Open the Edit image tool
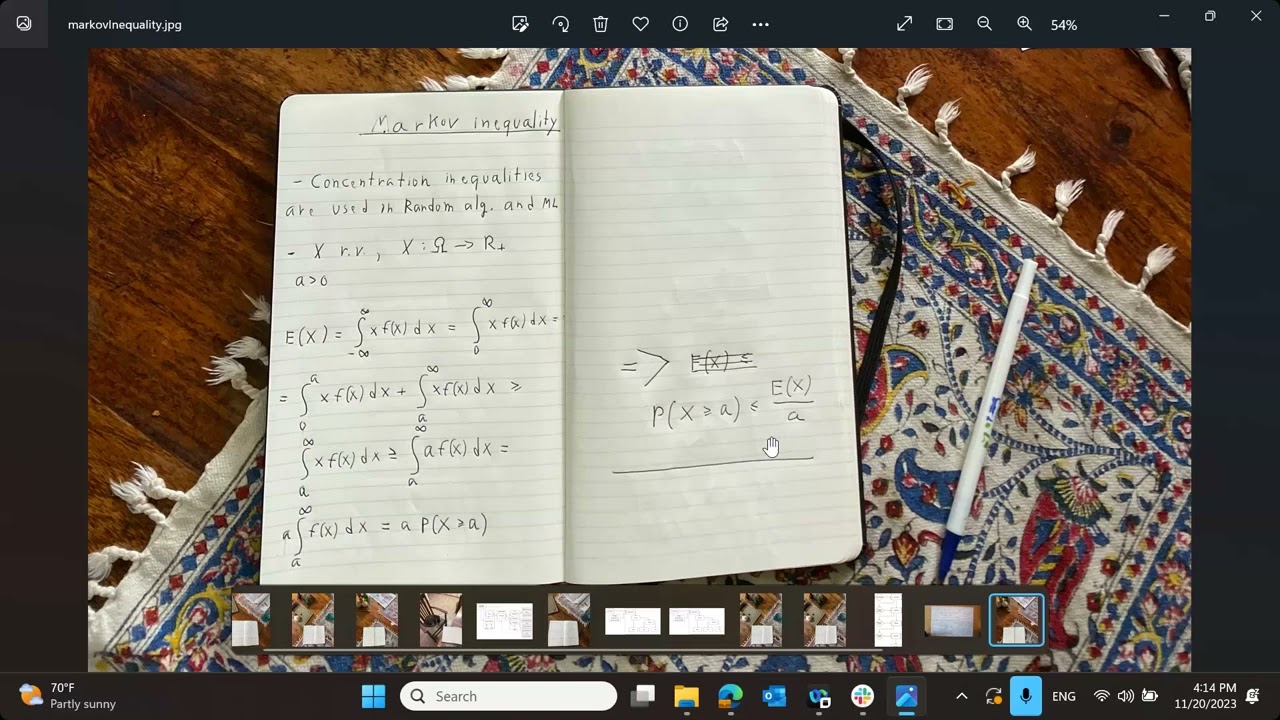1280x720 pixels. [x=520, y=24]
